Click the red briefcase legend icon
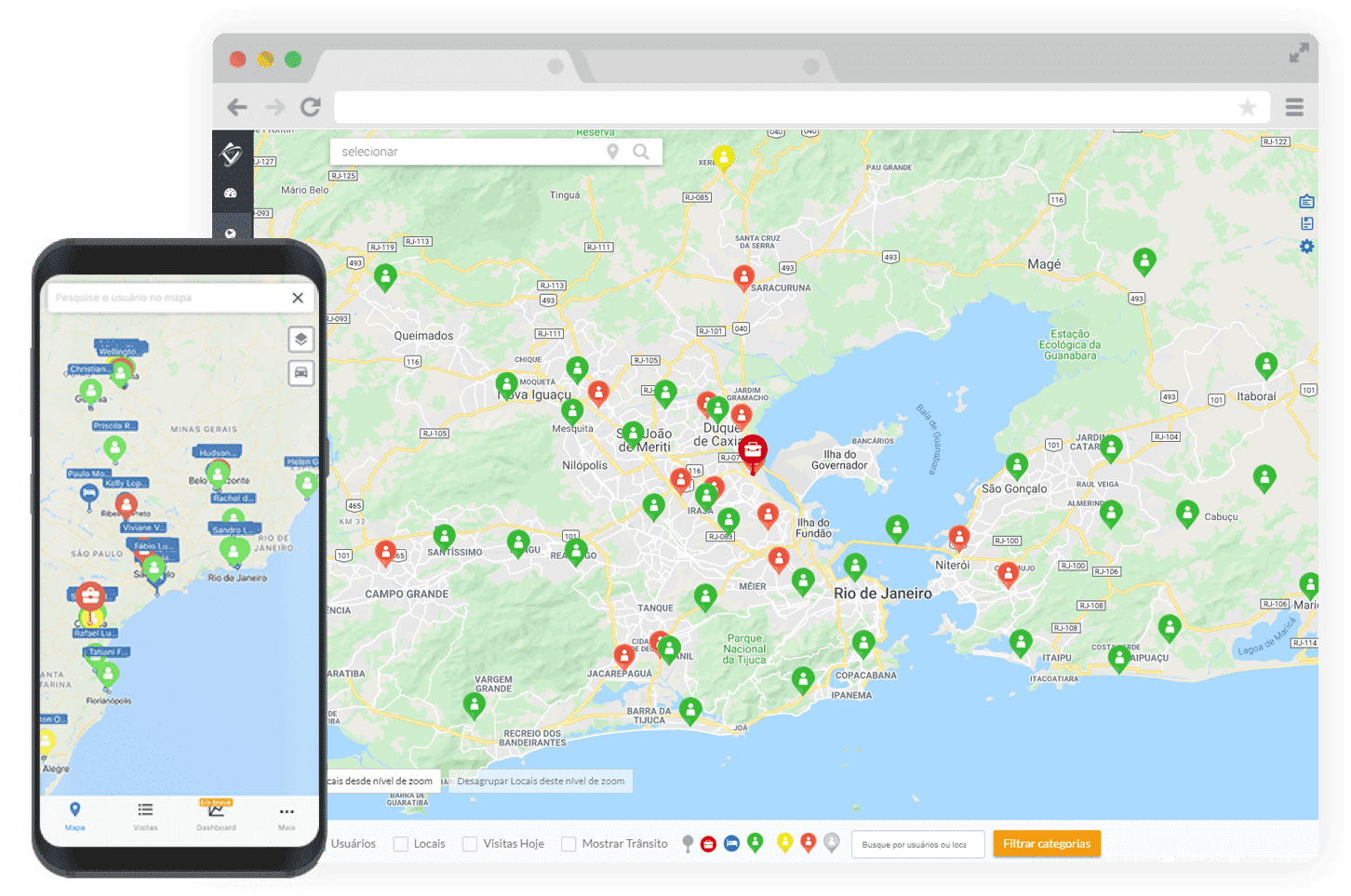This screenshot has height=896, width=1351. (708, 844)
